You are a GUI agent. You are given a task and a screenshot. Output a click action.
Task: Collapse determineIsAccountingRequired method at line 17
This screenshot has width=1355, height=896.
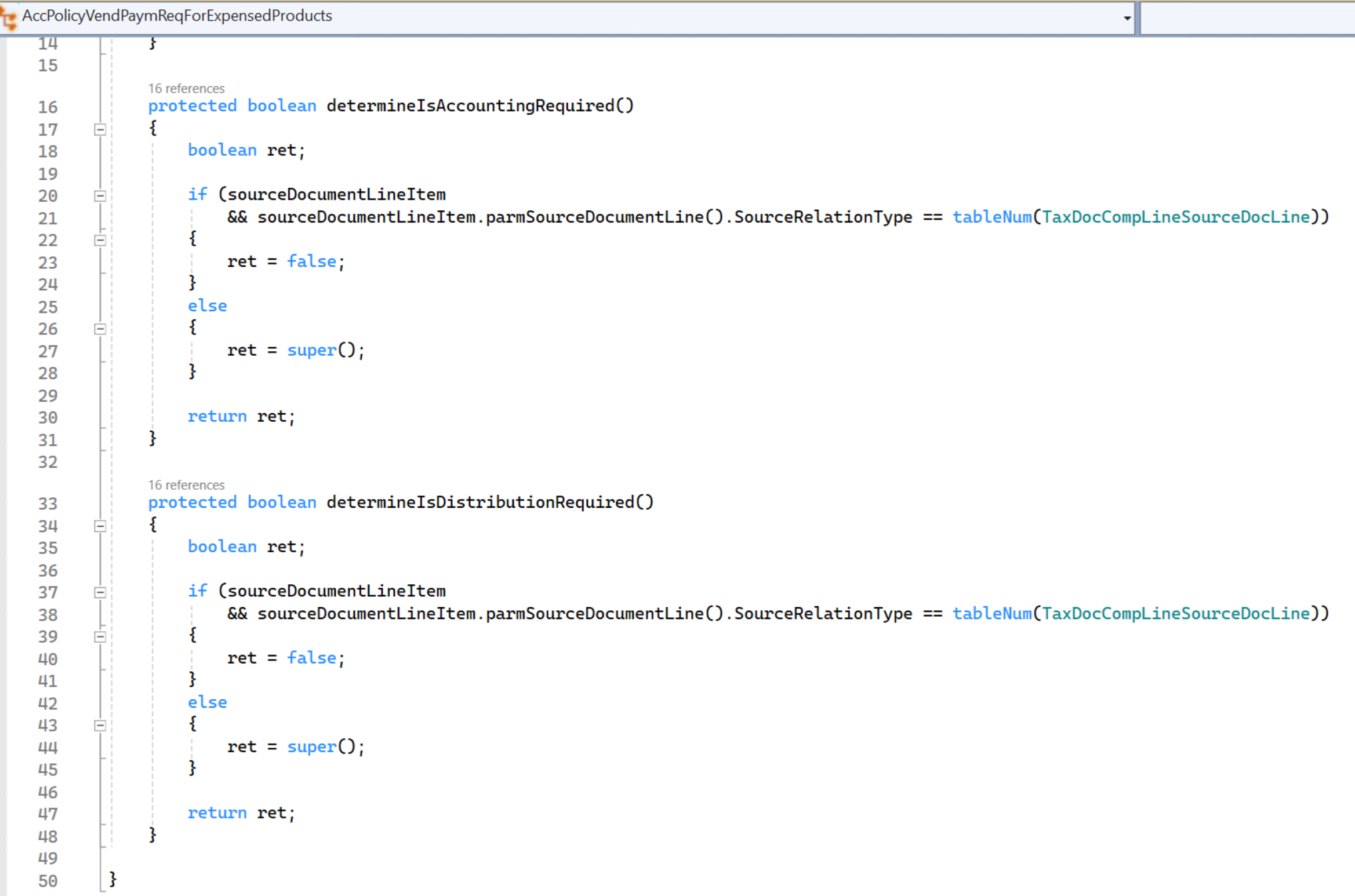pos(100,130)
